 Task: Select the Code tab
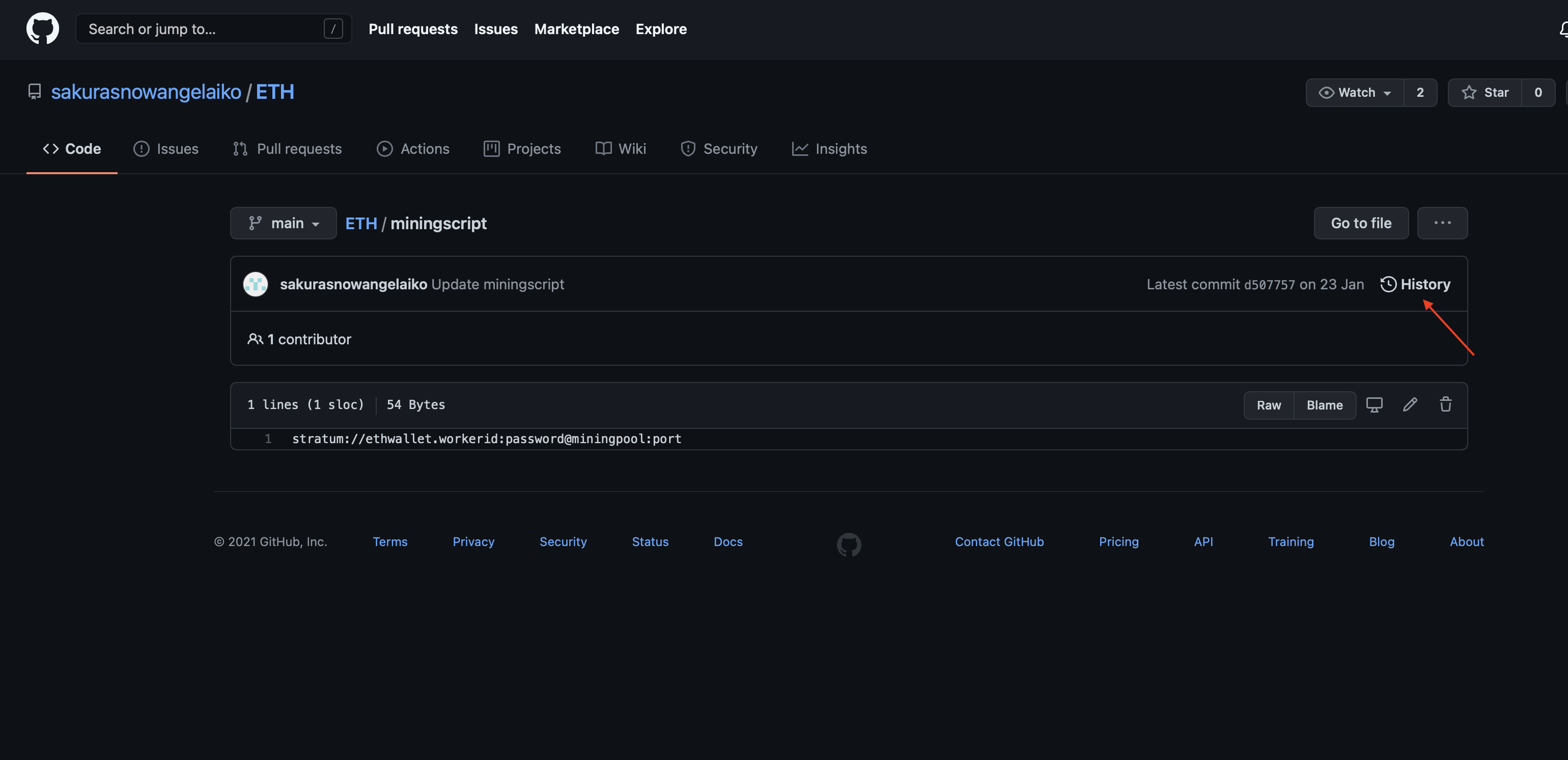coord(72,149)
